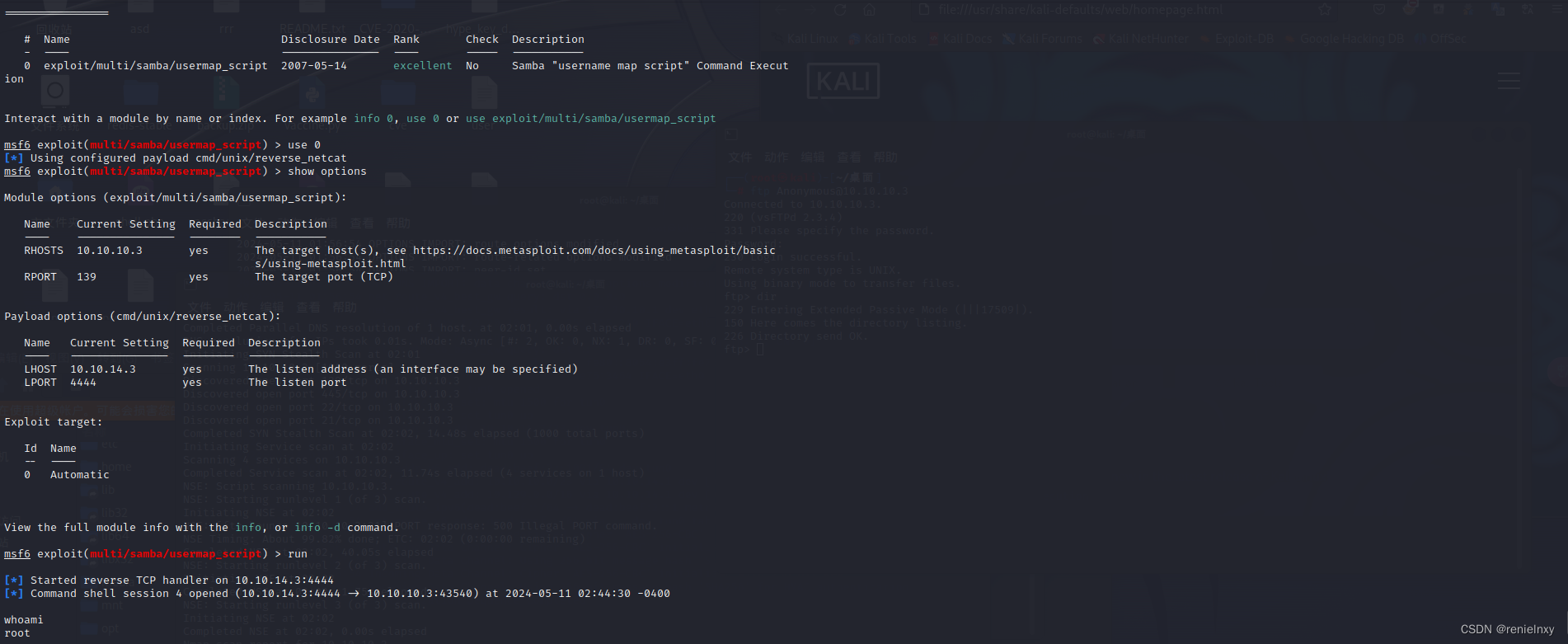Click home icon in background Firefox toolbar
Viewport: 1568px width, 644px height.
point(870,10)
